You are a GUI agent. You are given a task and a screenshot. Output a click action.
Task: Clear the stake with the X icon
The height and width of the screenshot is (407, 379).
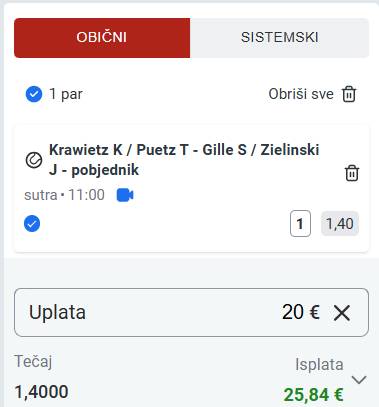tap(342, 313)
